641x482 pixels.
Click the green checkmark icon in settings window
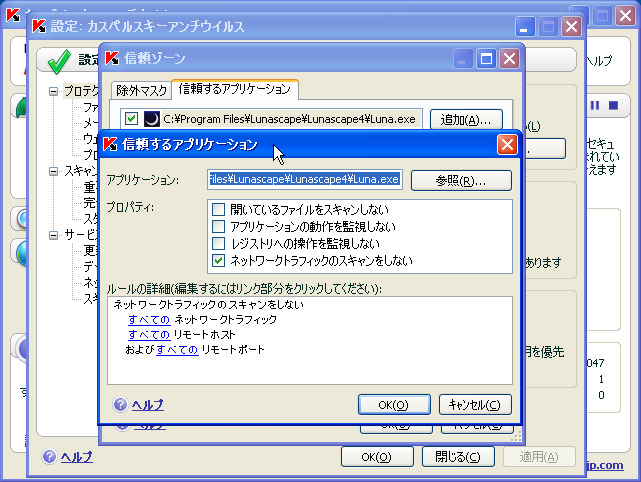pyautogui.click(x=58, y=62)
